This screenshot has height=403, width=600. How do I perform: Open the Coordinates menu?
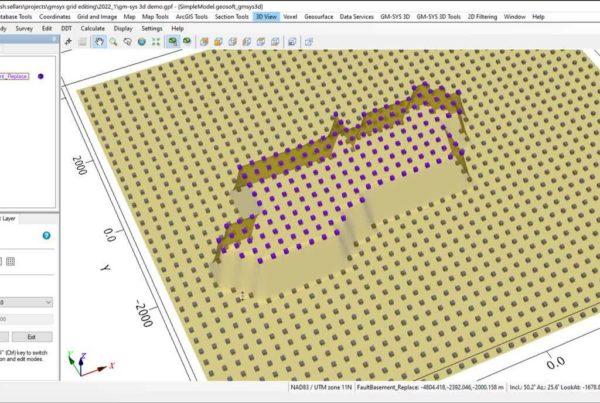[55, 17]
